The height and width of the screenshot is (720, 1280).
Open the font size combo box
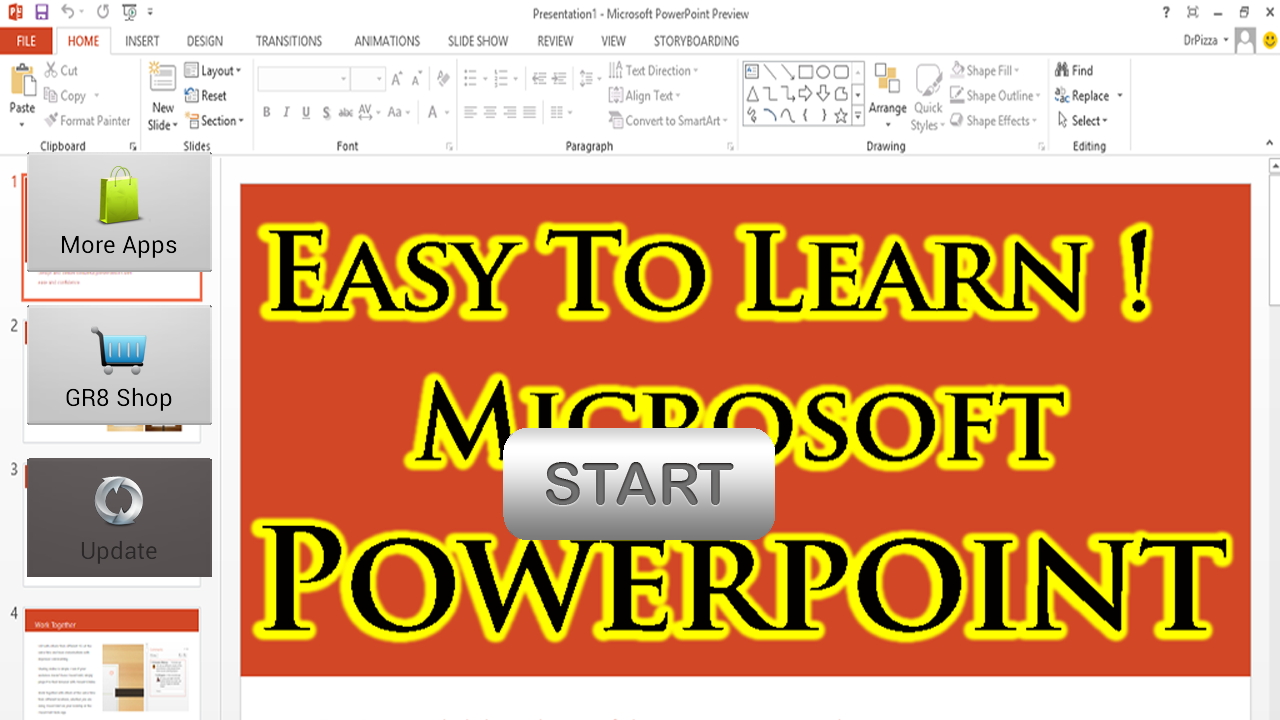point(368,79)
